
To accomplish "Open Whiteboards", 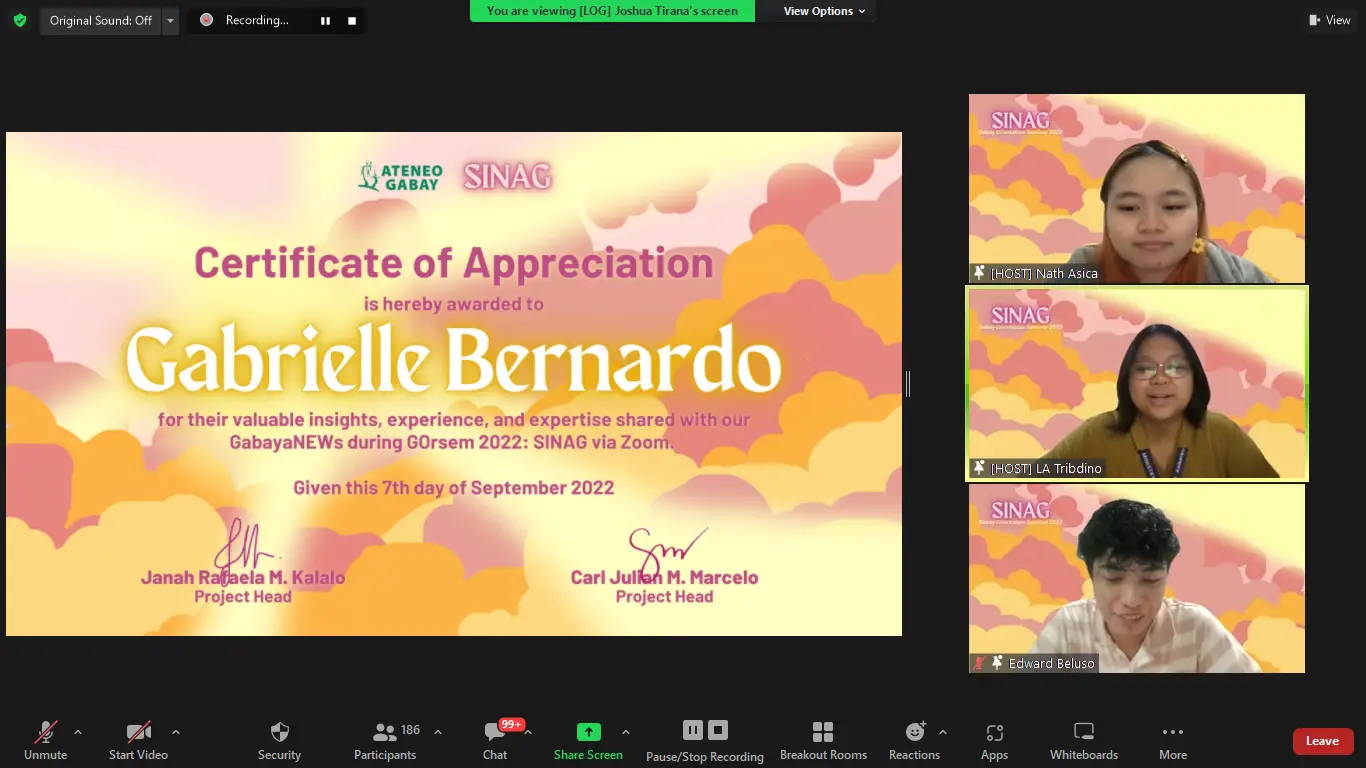I will (x=1084, y=741).
